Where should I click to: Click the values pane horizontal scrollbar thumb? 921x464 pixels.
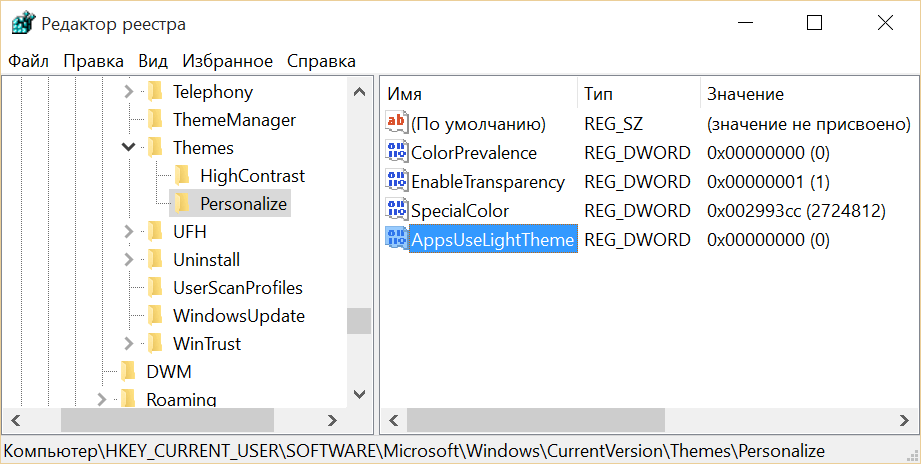536,420
